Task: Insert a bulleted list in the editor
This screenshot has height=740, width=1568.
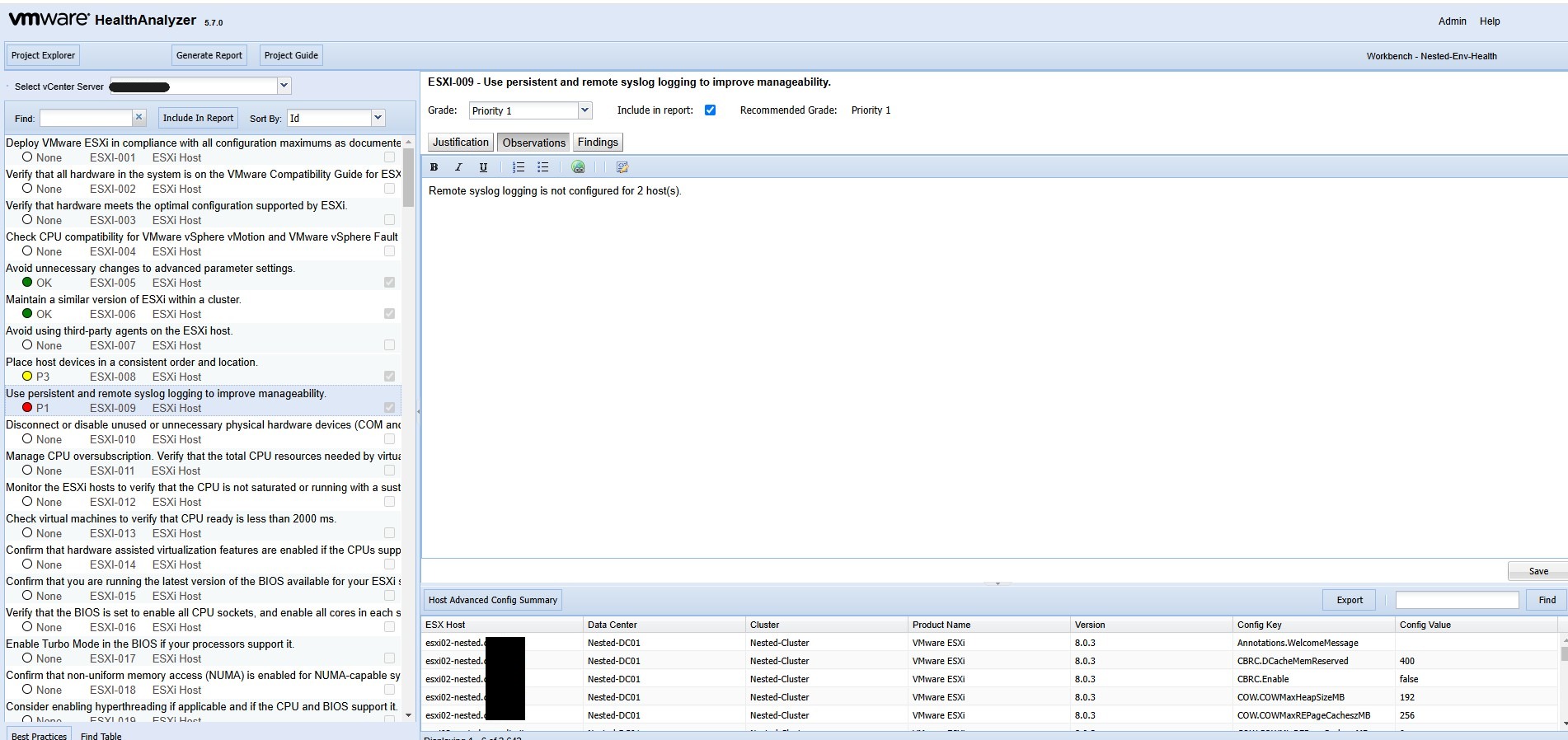Action: point(543,167)
